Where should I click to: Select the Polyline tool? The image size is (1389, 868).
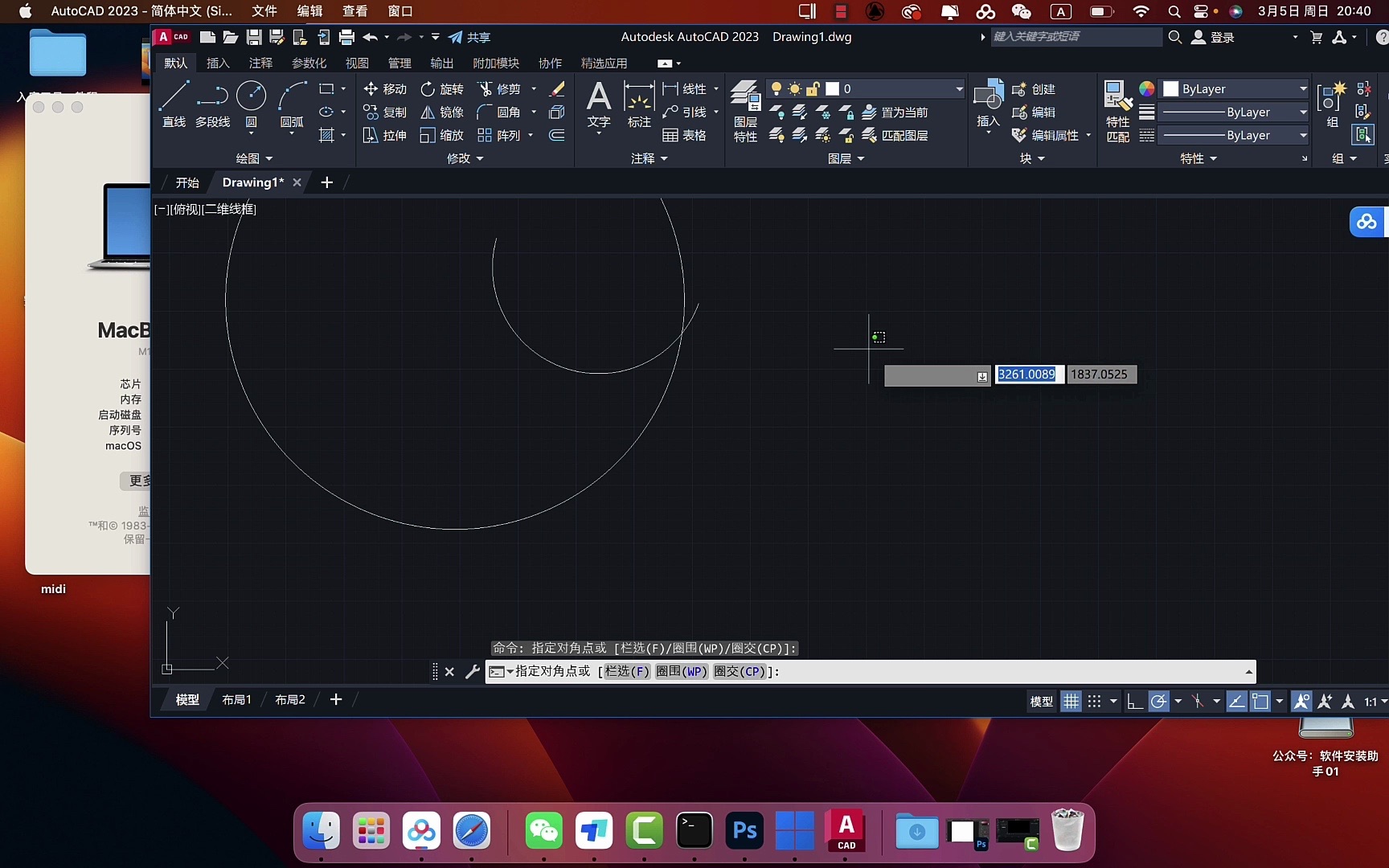tap(211, 105)
